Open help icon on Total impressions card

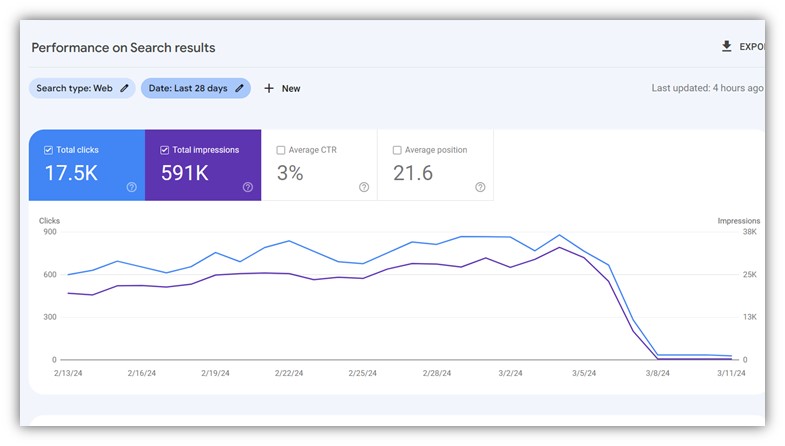(248, 187)
